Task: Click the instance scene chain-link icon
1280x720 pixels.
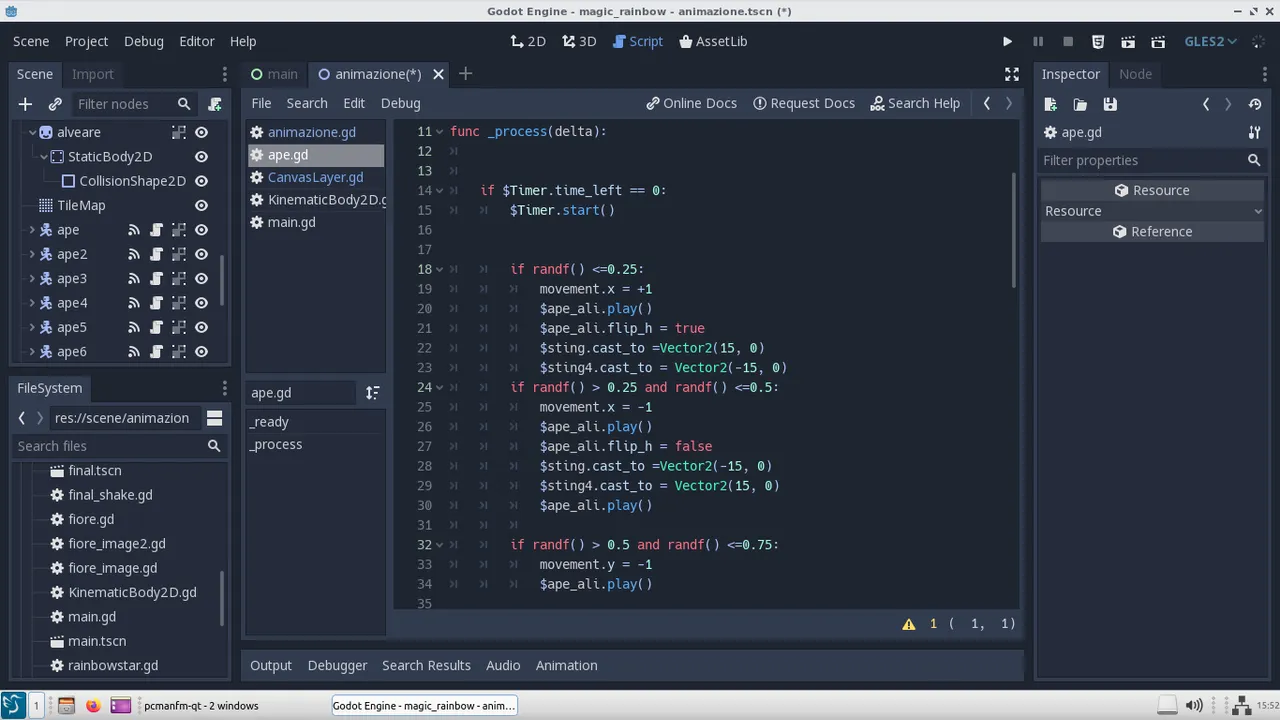Action: coord(55,104)
